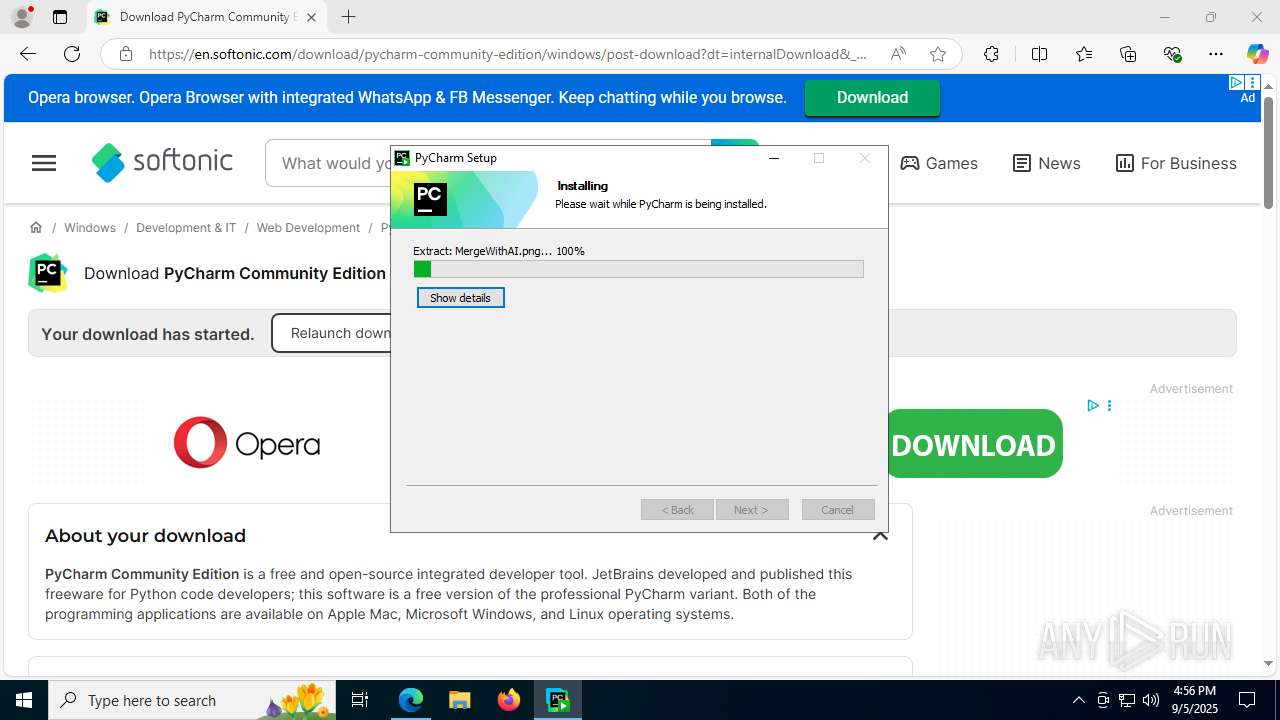This screenshot has width=1280, height=720.
Task: Open the Windows breadcrumb link
Action: [x=90, y=228]
